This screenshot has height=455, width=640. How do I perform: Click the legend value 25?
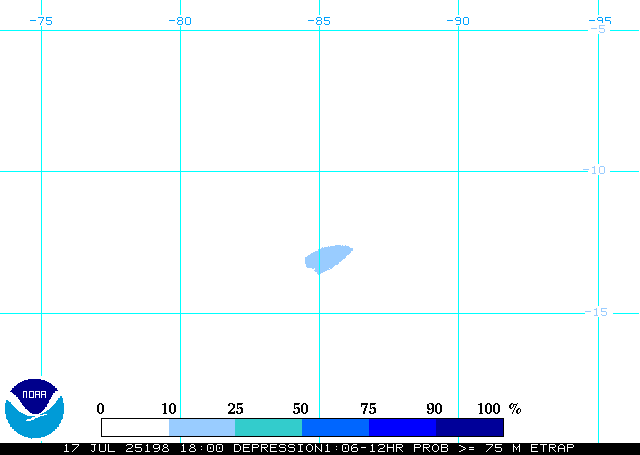(236, 408)
